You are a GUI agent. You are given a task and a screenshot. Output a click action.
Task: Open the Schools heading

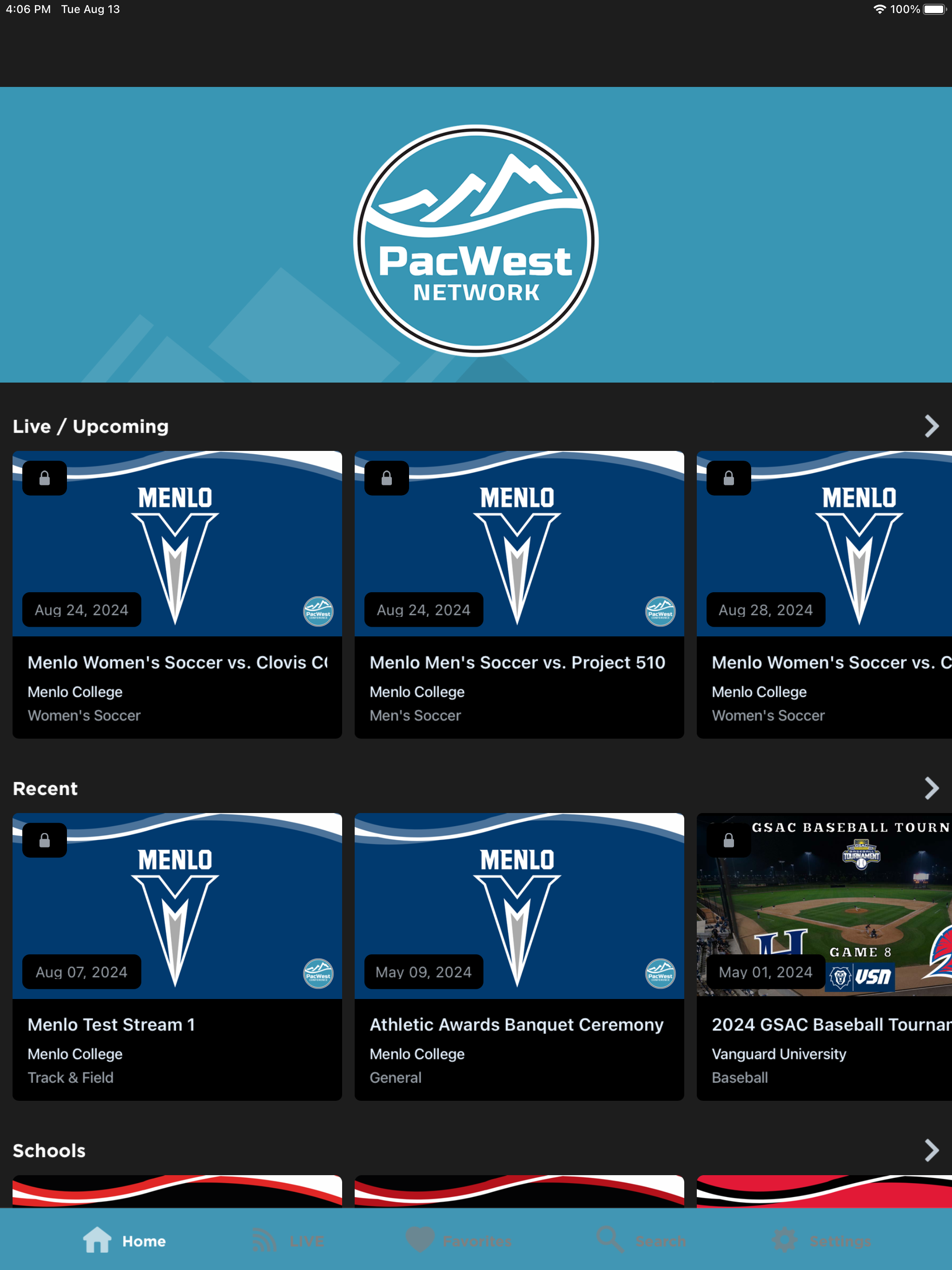49,1151
